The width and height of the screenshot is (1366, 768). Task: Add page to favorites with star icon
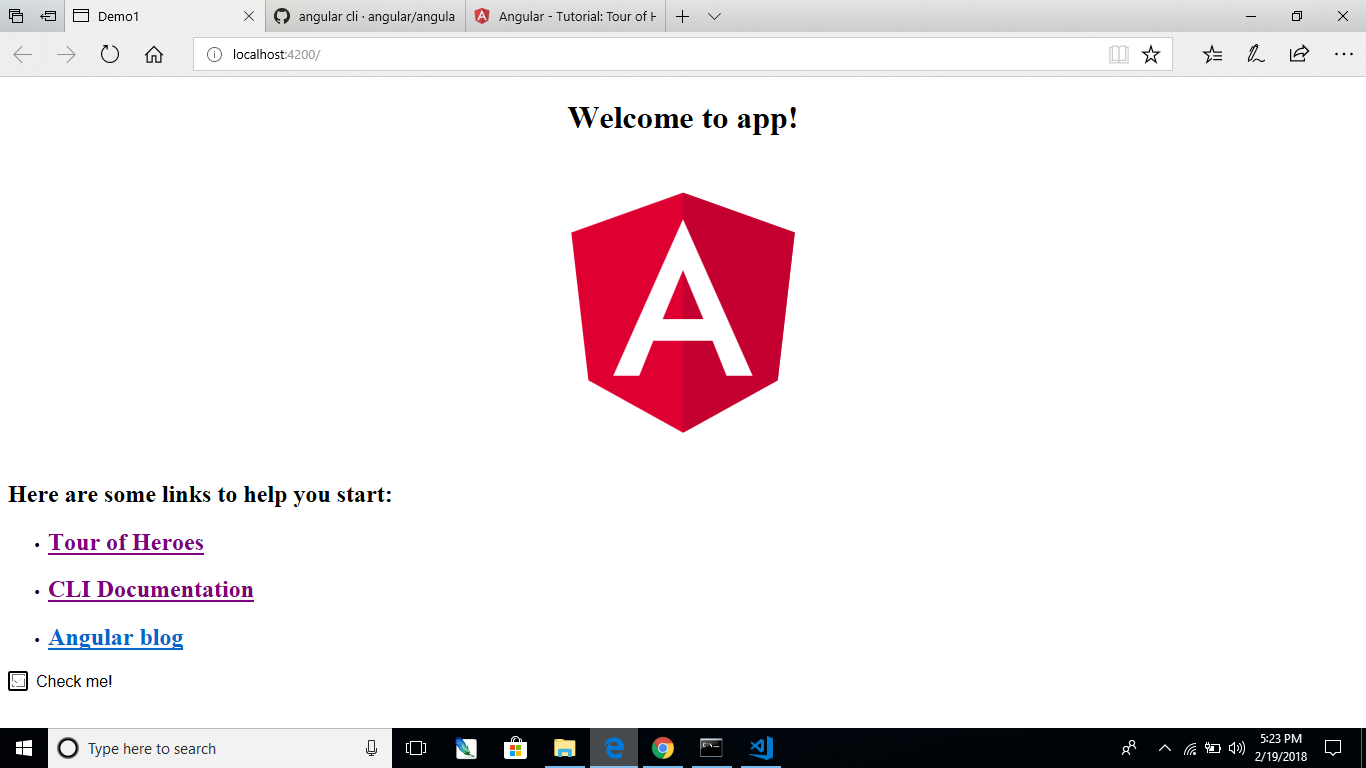[x=1151, y=55]
